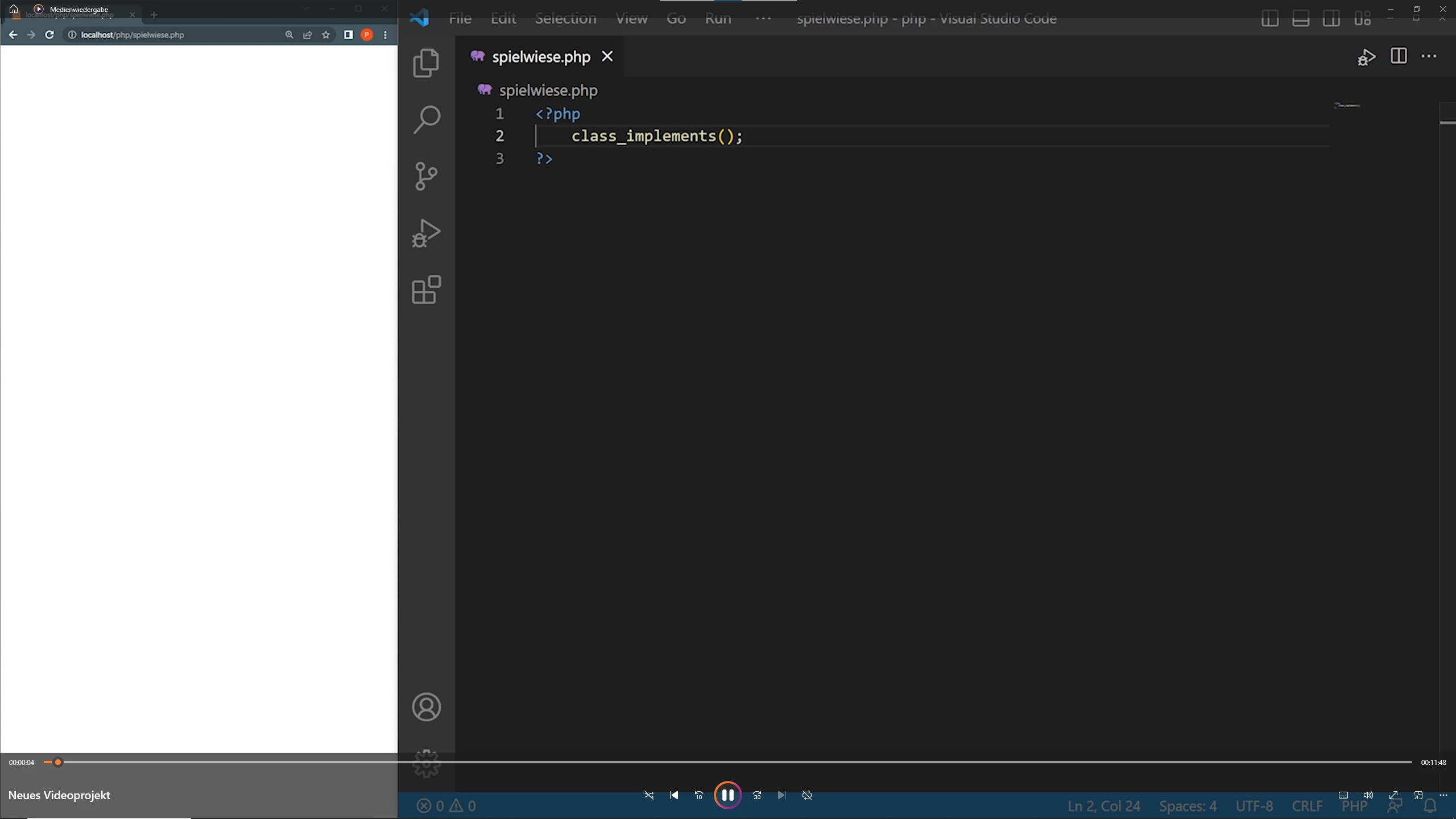Toggle shuffle mode in media player
Screen dimensions: 1456x819
pyautogui.click(x=649, y=795)
